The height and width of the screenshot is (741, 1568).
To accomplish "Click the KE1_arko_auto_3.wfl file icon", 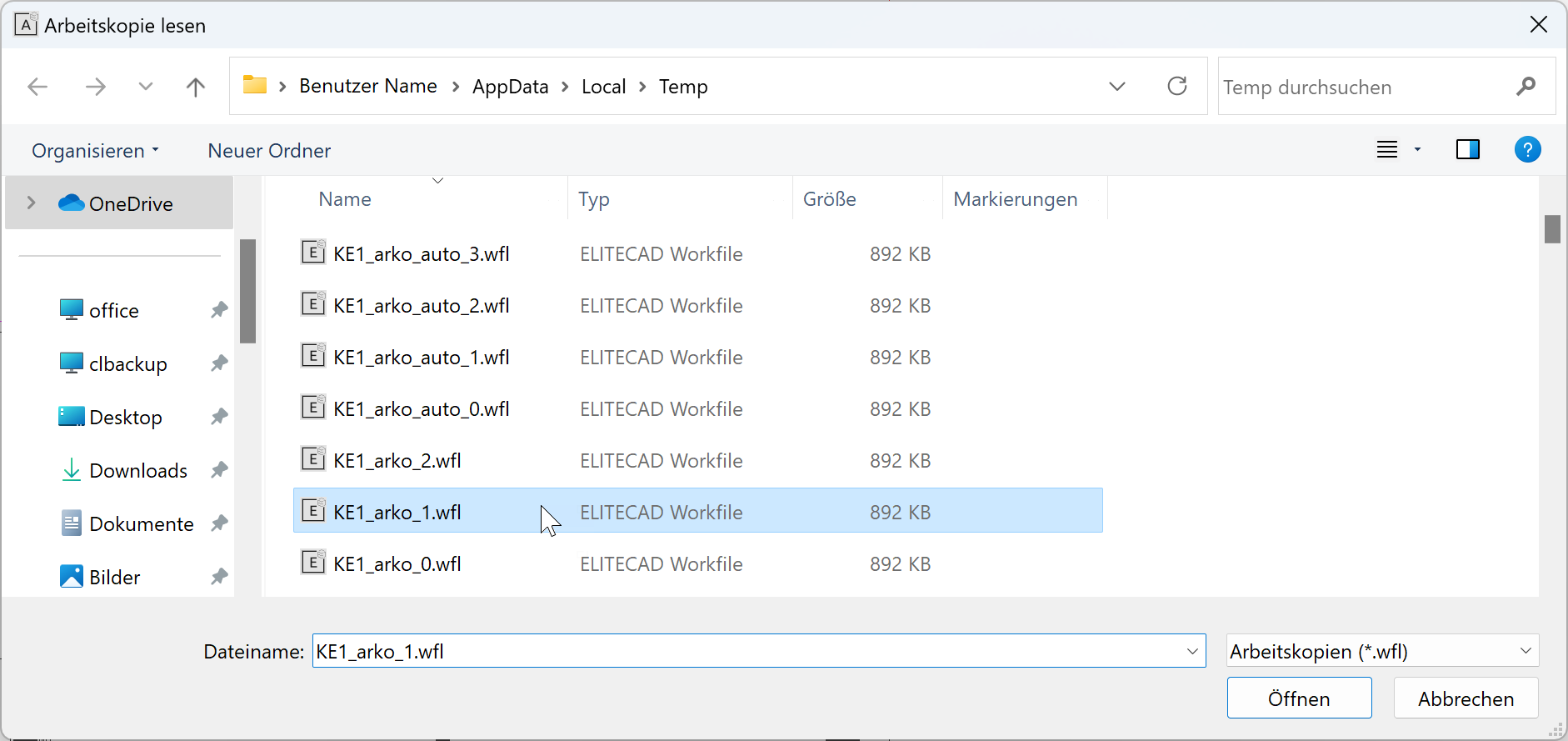I will (x=313, y=253).
